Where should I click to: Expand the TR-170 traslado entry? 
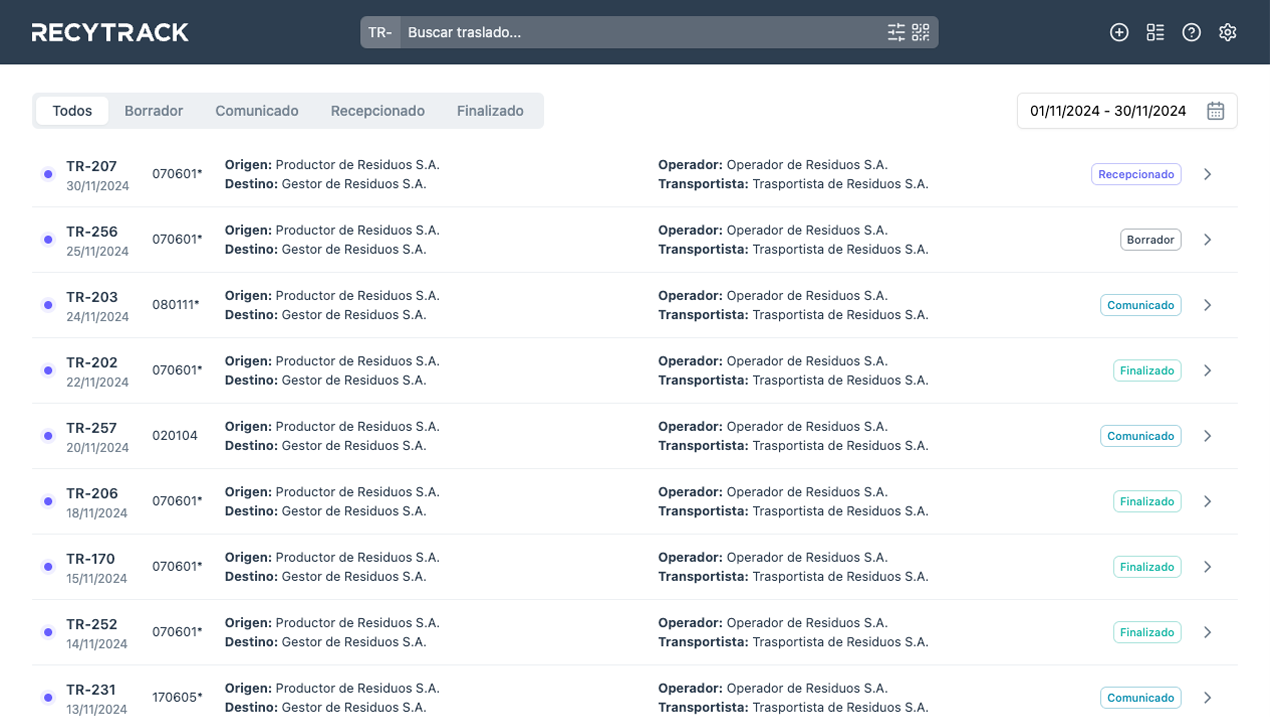1207,566
